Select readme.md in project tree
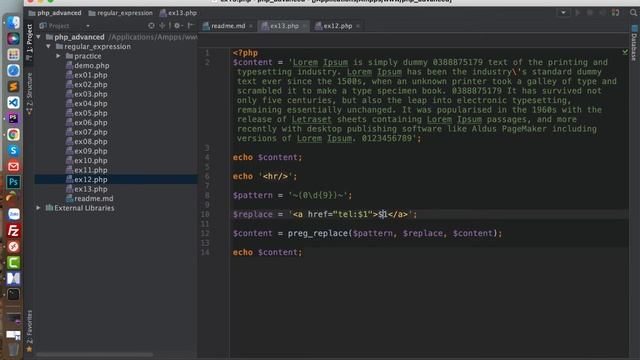Image resolution: width=640 pixels, height=360 pixels. click(x=93, y=198)
